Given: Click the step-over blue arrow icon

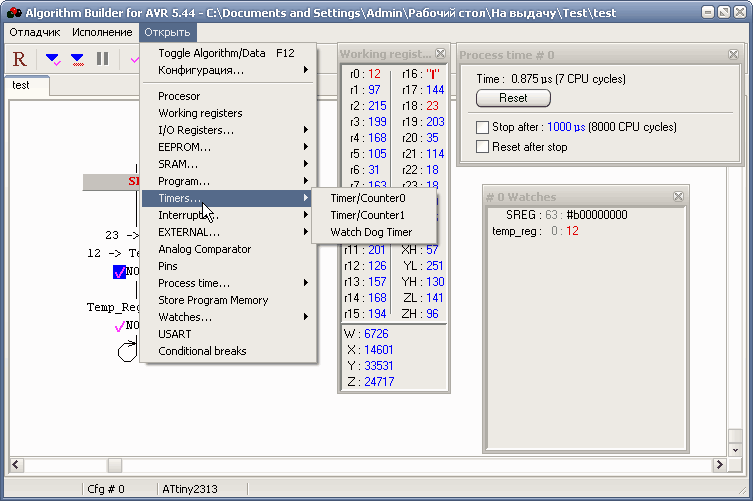Looking at the screenshot, I should click(77, 59).
